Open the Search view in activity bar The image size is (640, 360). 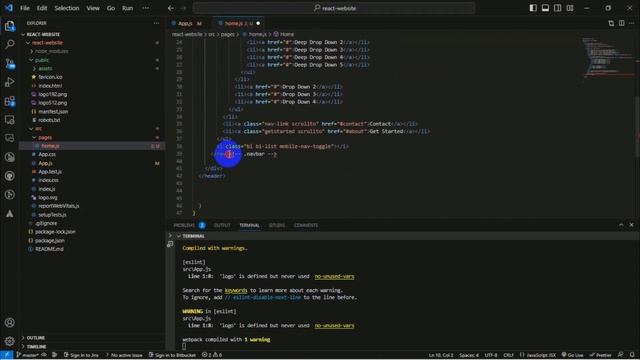(x=9, y=44)
